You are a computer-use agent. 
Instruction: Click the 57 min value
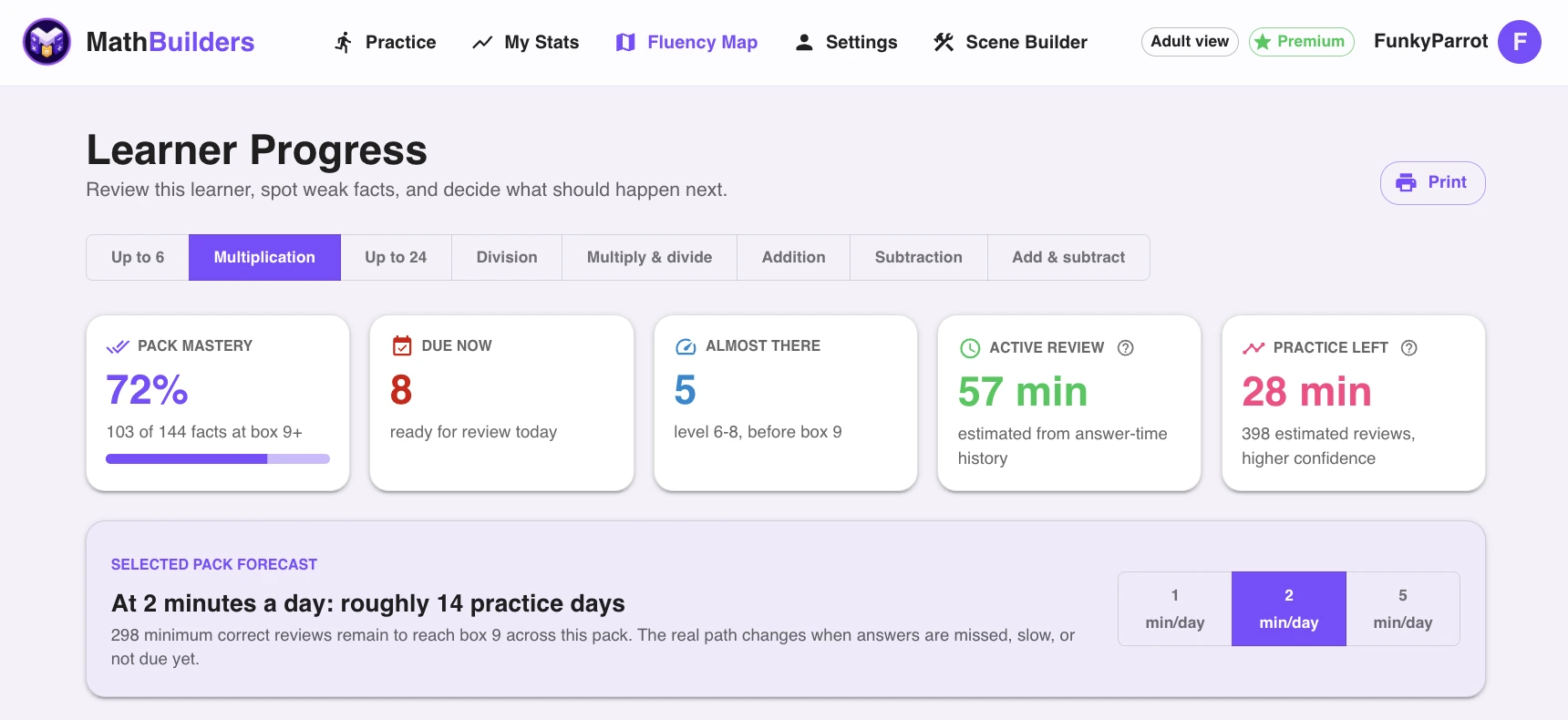coord(1022,392)
